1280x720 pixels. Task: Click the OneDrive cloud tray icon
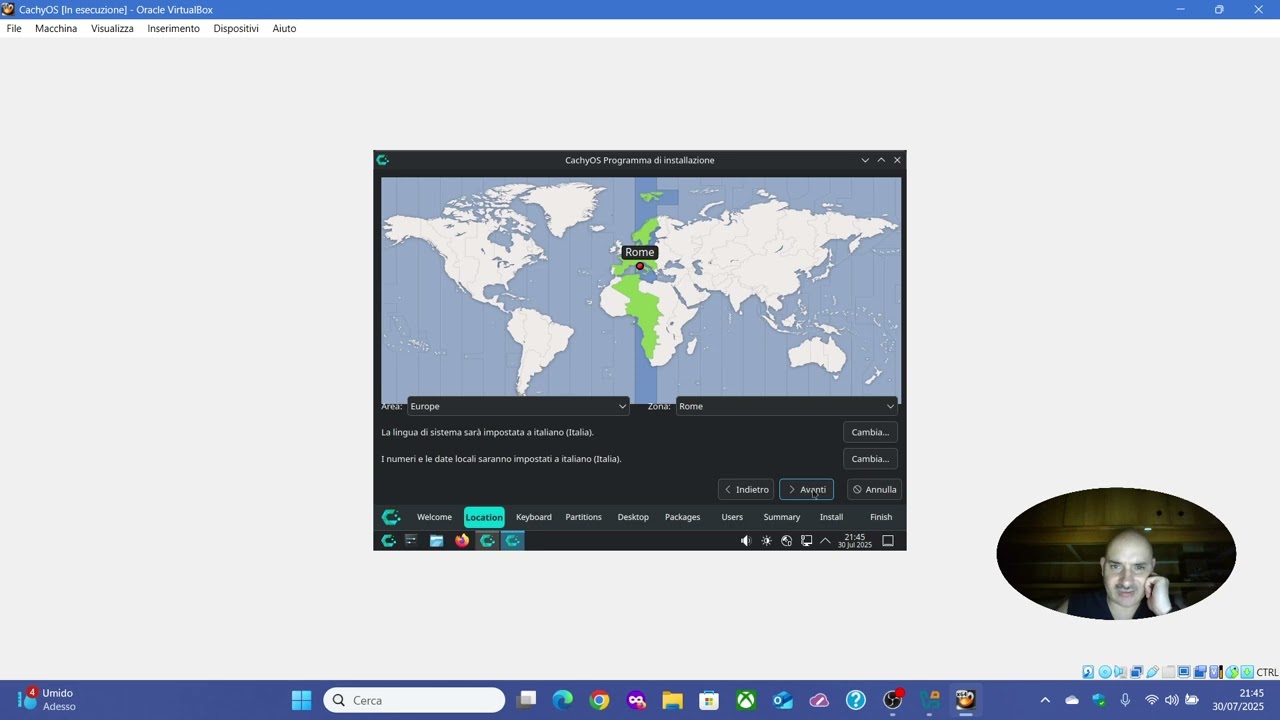point(1072,700)
